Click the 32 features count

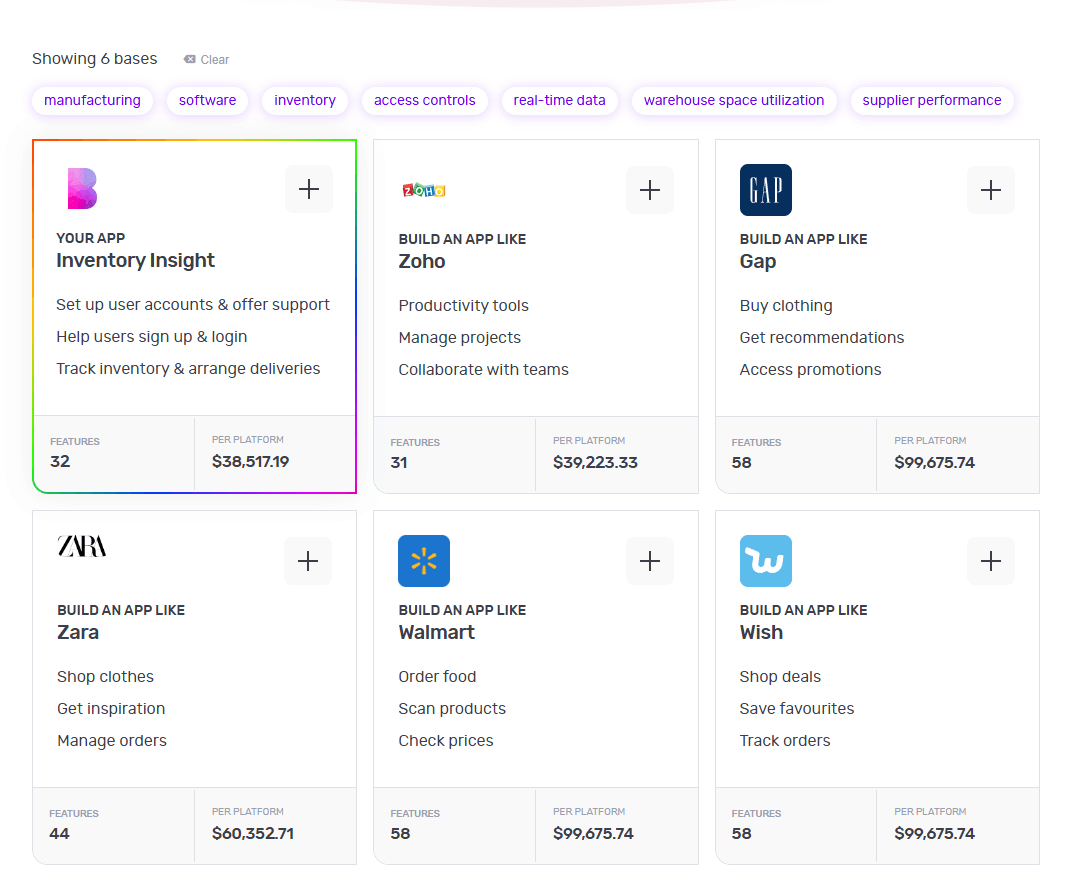coord(60,462)
